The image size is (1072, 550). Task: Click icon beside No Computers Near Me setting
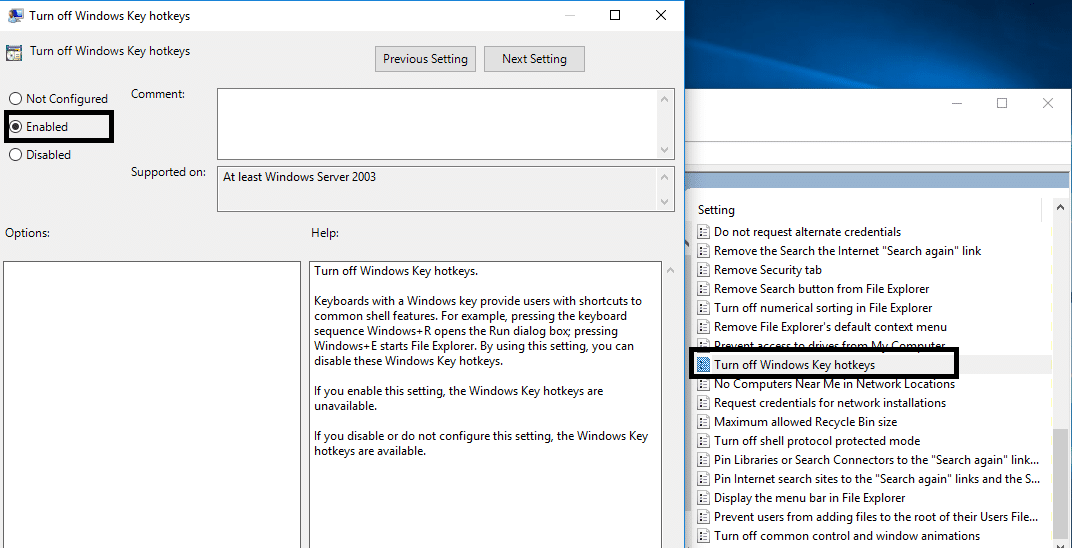point(704,384)
